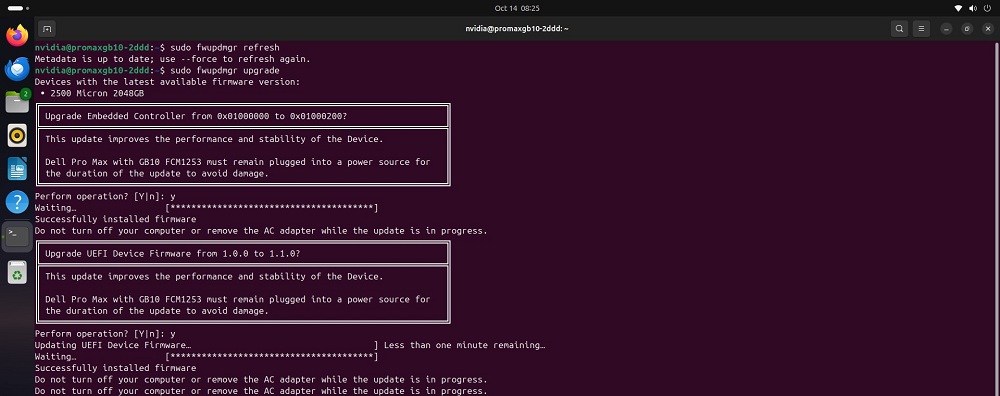Click '2500 Micron 2048GB' device line
This screenshot has height=396, width=1000.
click(x=97, y=94)
